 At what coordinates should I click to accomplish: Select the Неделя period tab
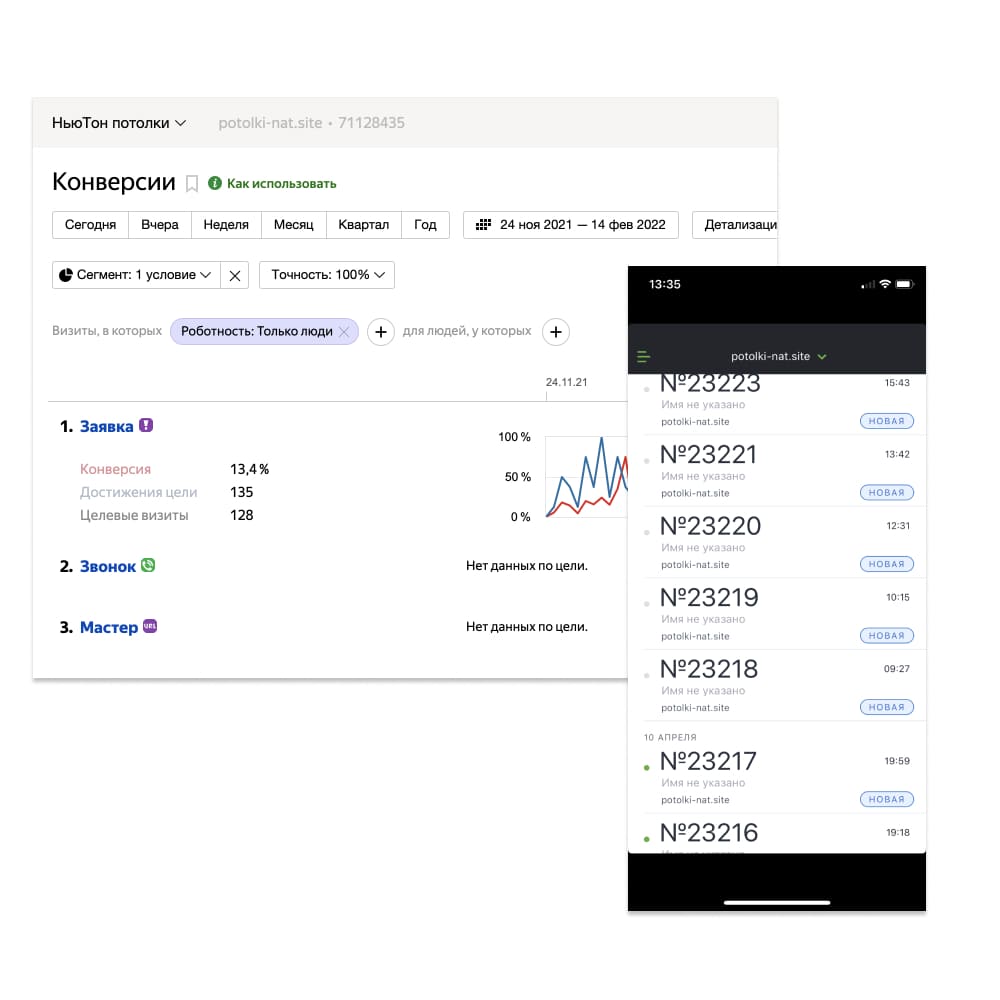click(x=226, y=225)
